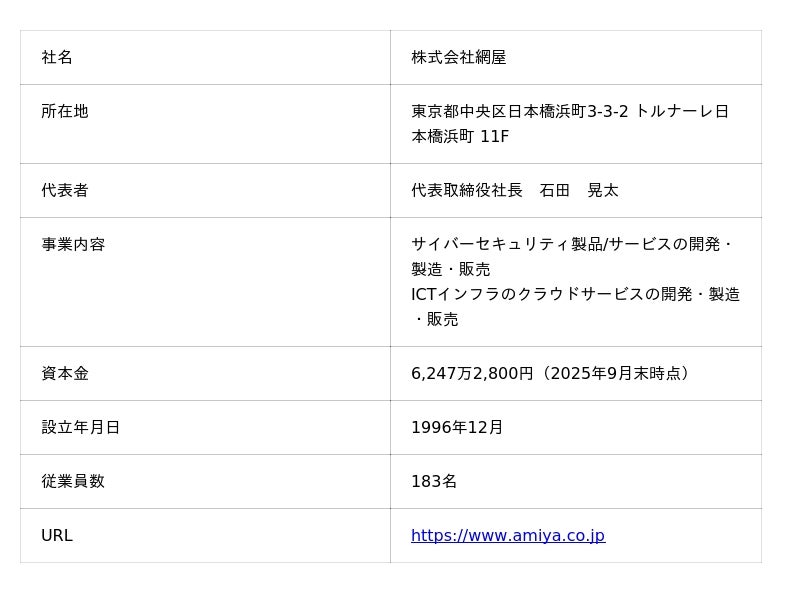Click the URL row label

click(x=57, y=536)
